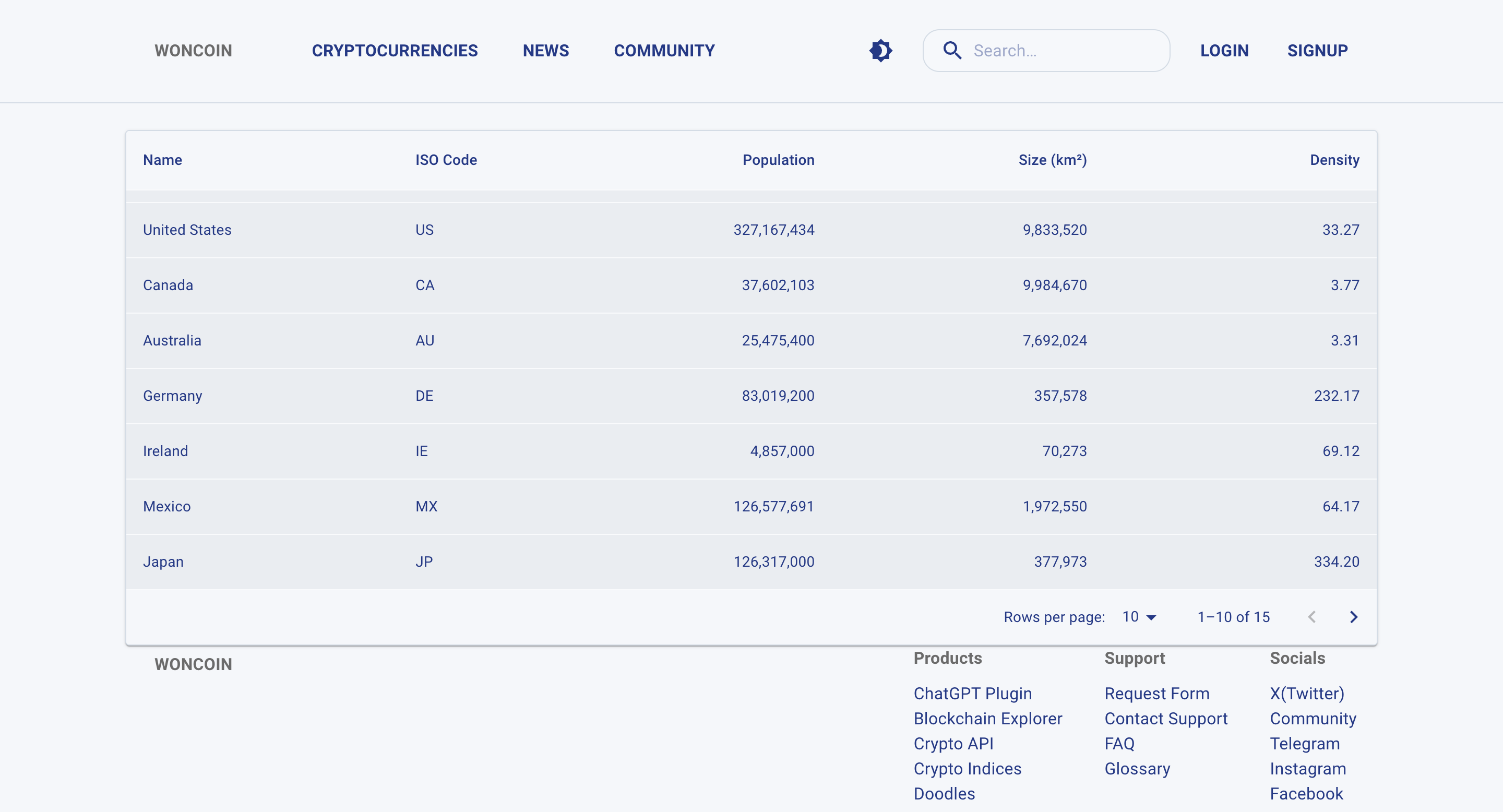Sort by the Density column header
This screenshot has height=812, width=1503.
[1334, 160]
